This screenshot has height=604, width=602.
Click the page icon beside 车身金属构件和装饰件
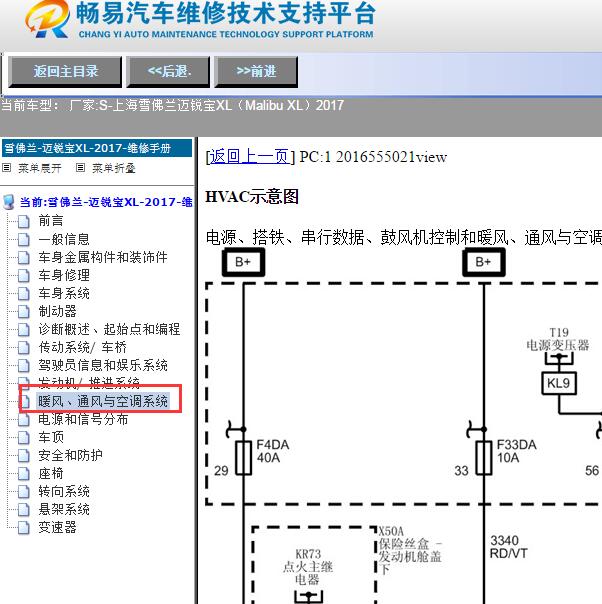click(24, 258)
